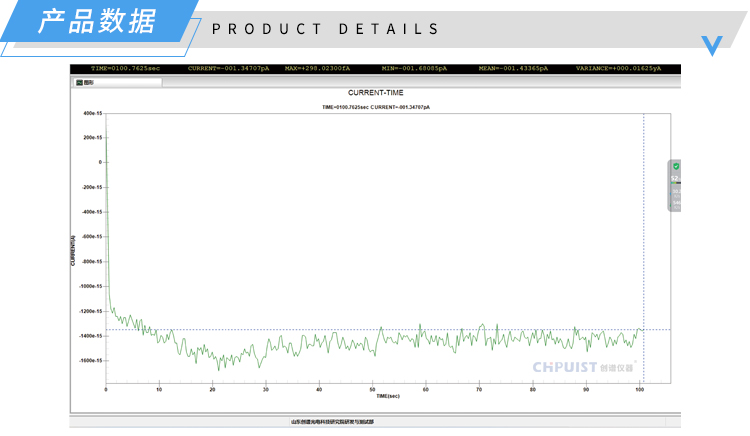Click the 40 tick on time axis

click(x=319, y=390)
